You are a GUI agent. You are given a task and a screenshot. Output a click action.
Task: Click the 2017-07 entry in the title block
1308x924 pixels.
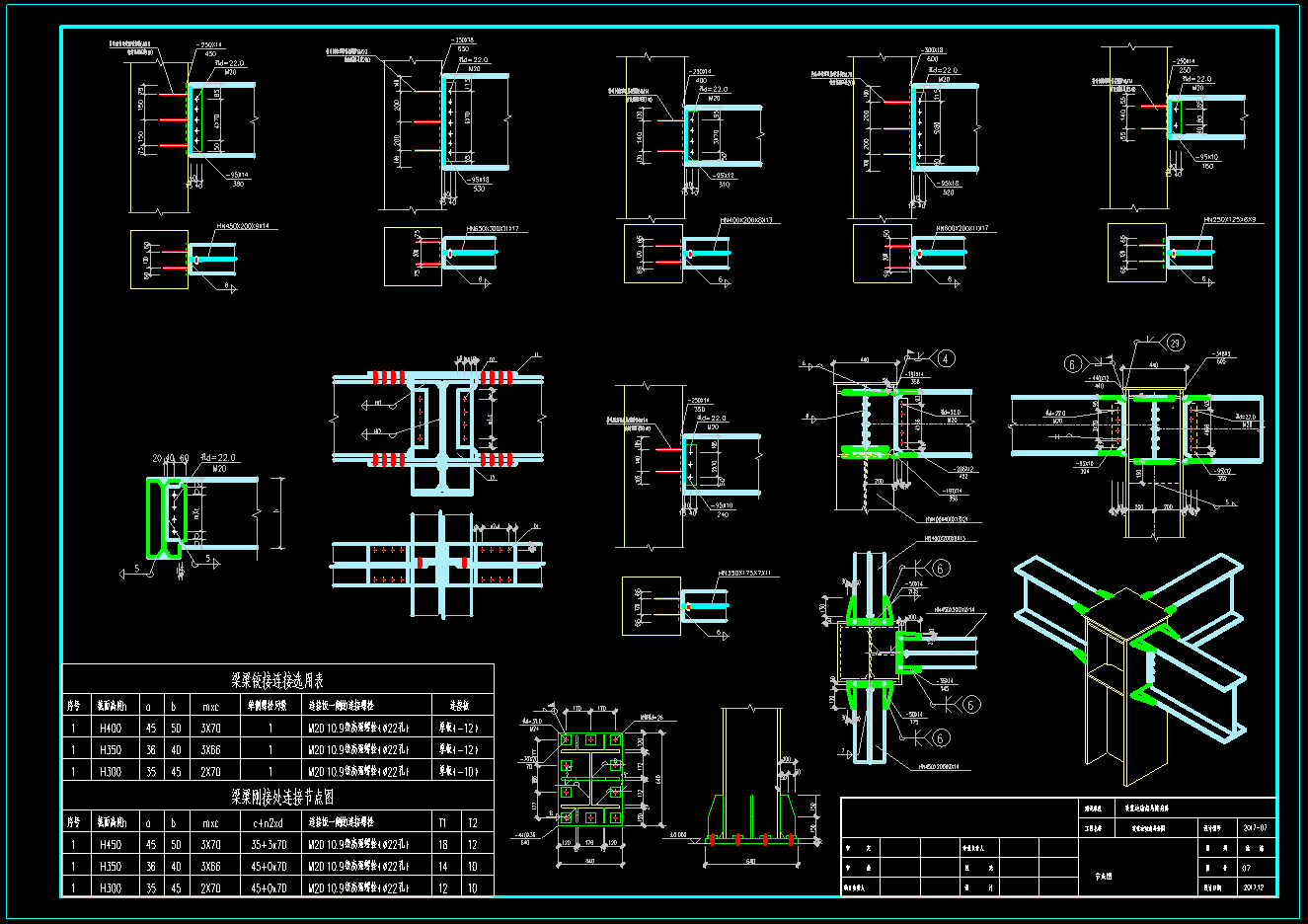pos(1256,828)
